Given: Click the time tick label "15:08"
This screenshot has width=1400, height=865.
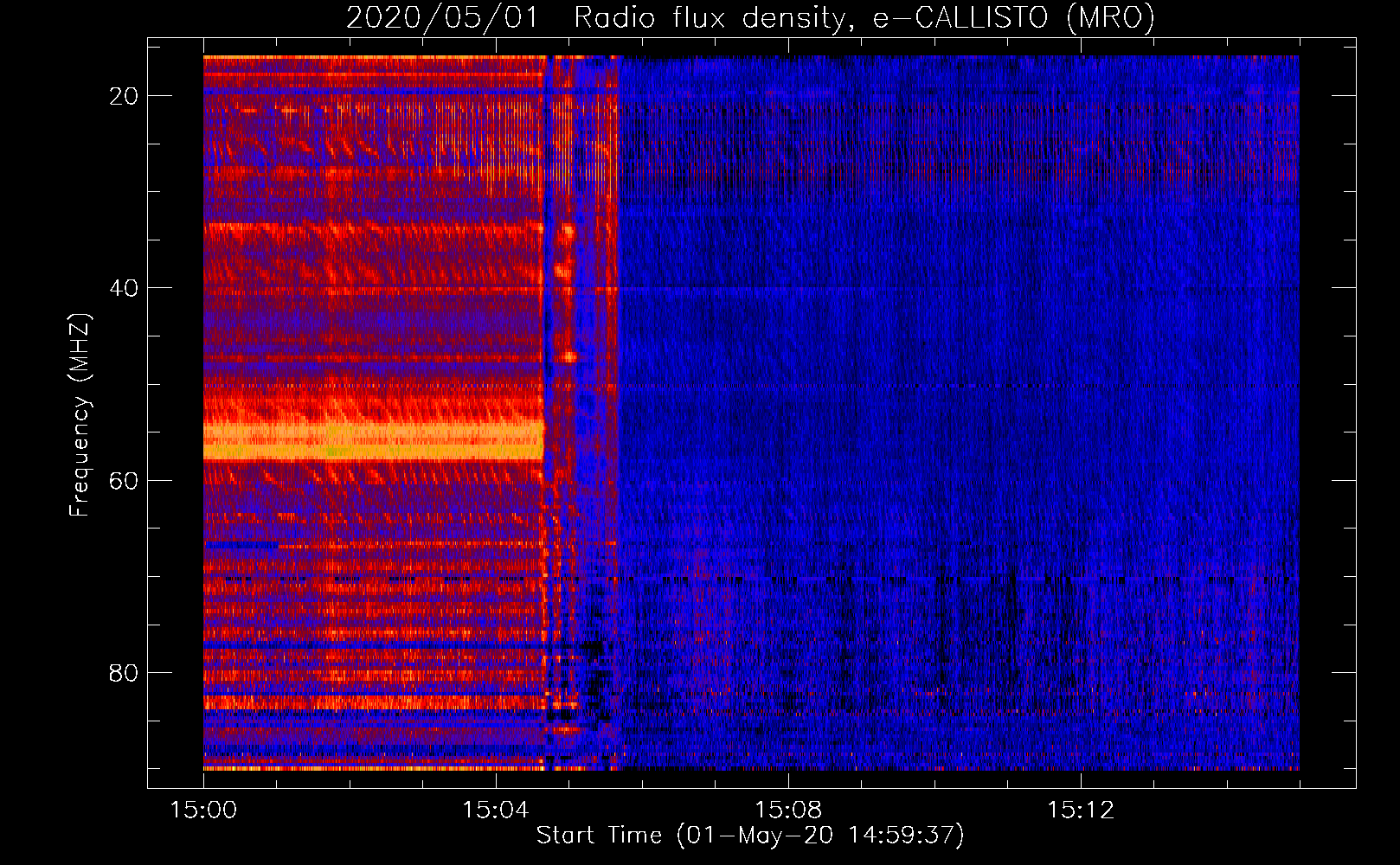Looking at the screenshot, I should [788, 810].
